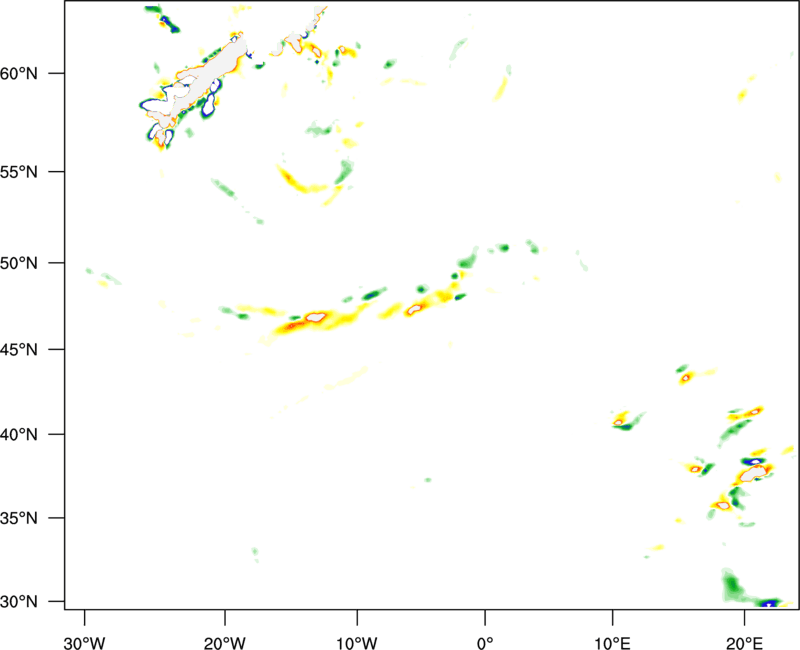Viewport: 800px width, 650px height.
Task: Click the 45°N latitude label
Action: point(19,350)
